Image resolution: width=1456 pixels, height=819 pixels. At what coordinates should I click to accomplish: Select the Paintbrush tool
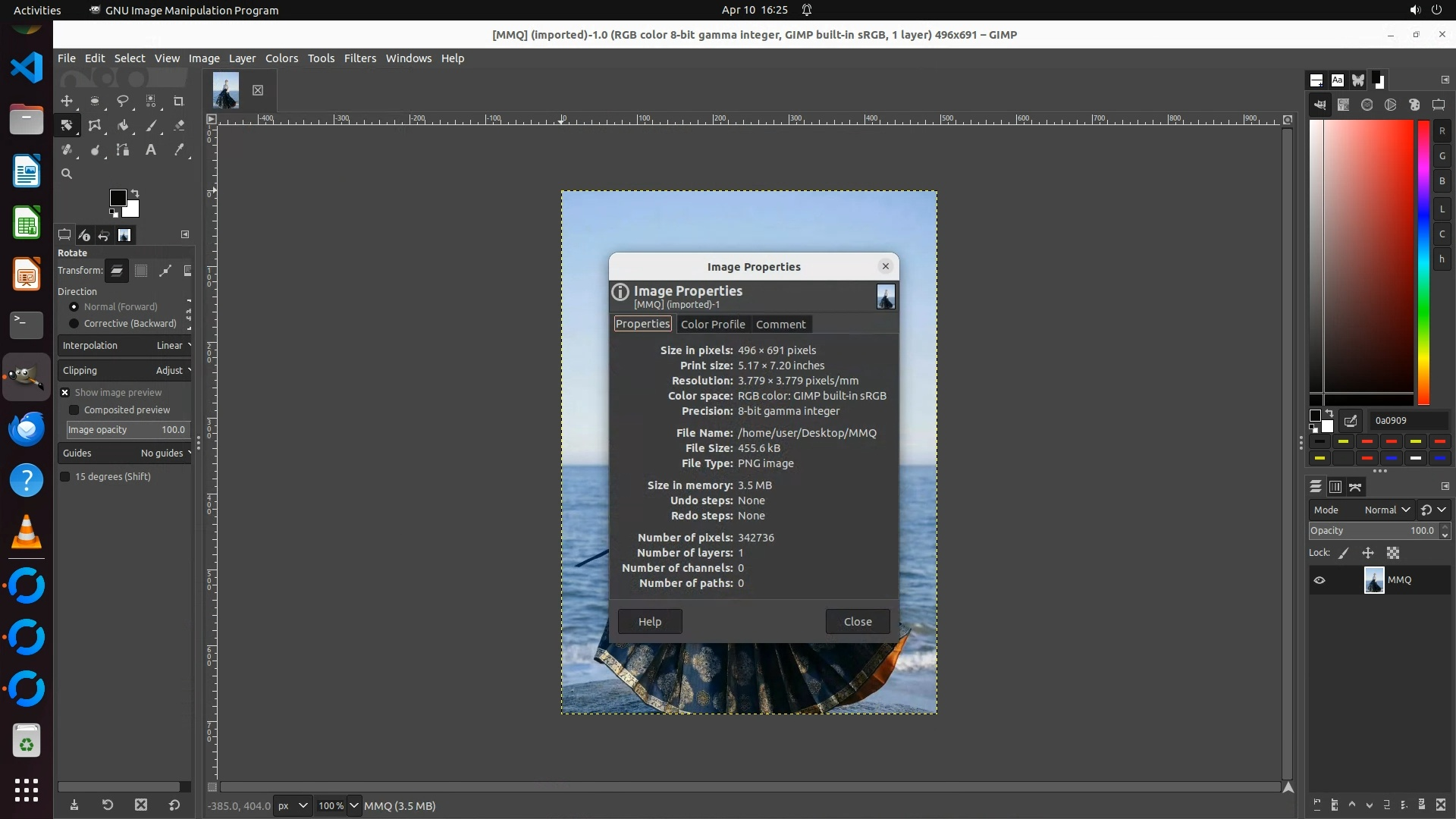[151, 126]
